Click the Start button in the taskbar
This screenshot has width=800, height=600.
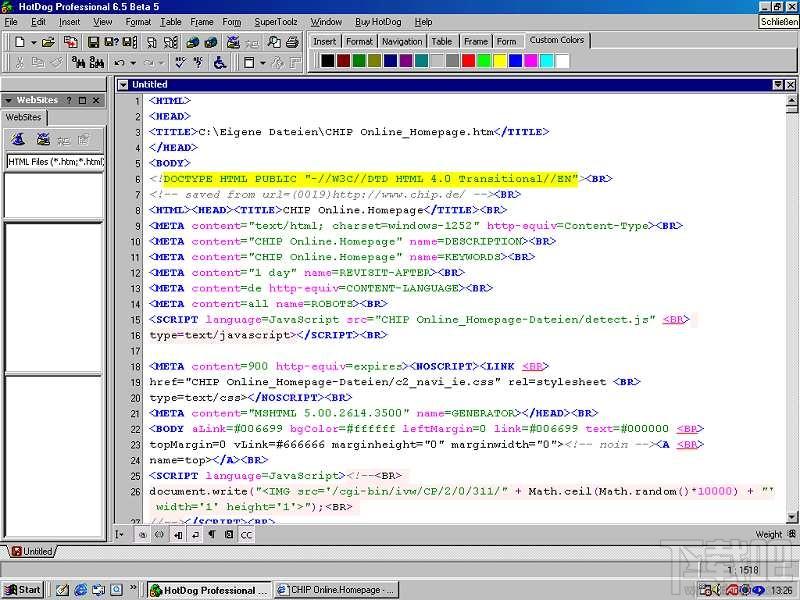click(x=22, y=590)
